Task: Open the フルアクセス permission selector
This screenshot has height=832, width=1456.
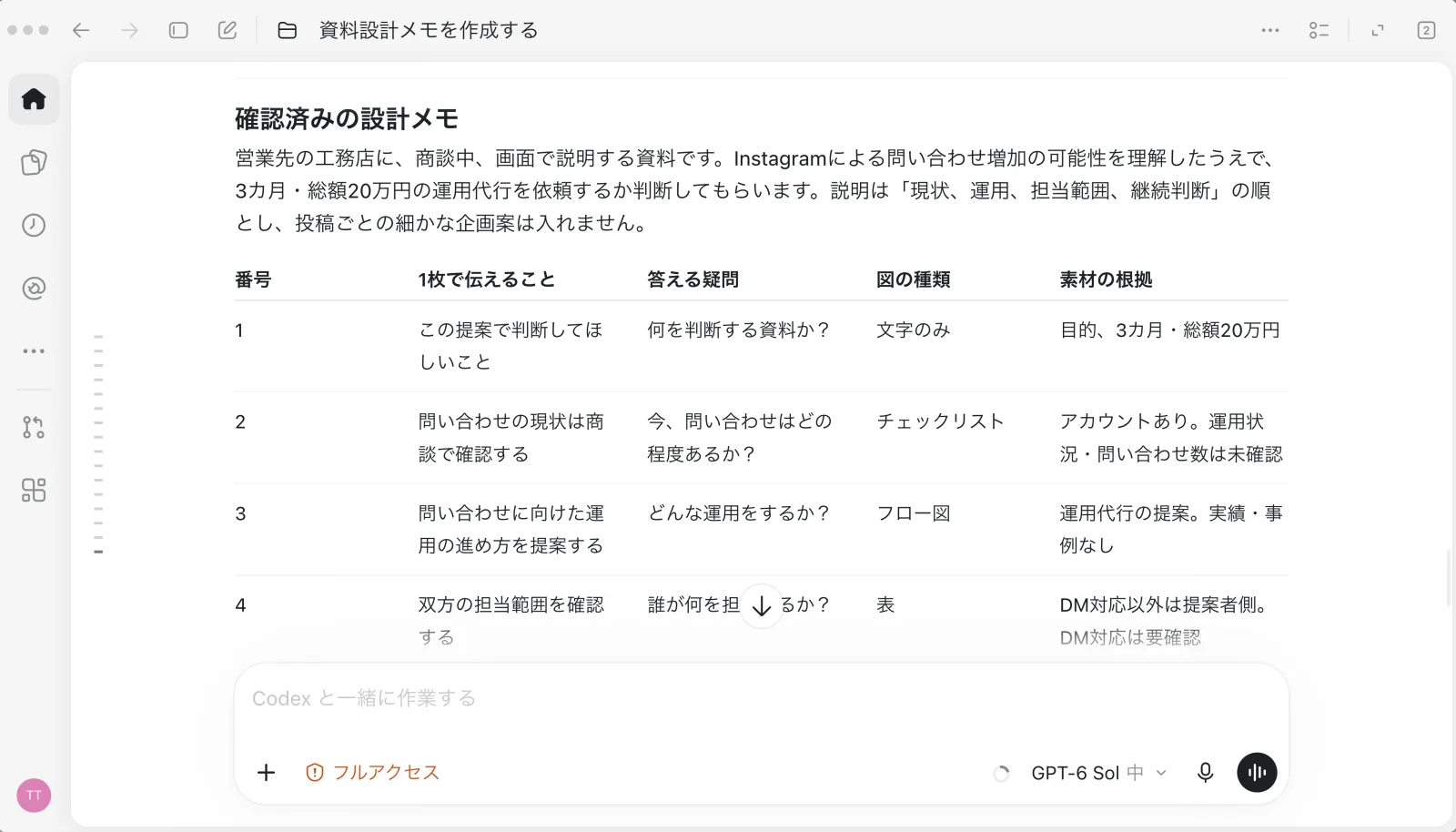Action: pyautogui.click(x=373, y=773)
